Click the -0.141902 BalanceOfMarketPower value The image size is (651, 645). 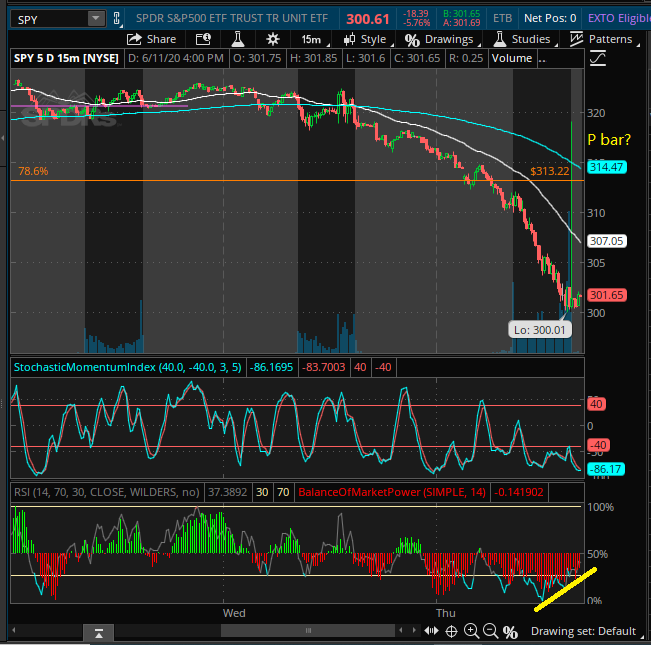click(519, 492)
